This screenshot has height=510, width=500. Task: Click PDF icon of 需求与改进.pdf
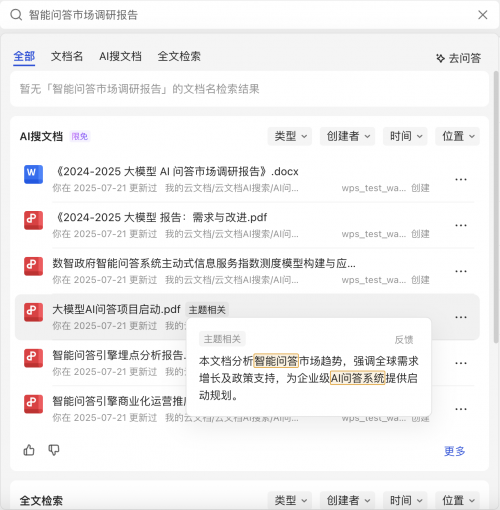pos(33,220)
